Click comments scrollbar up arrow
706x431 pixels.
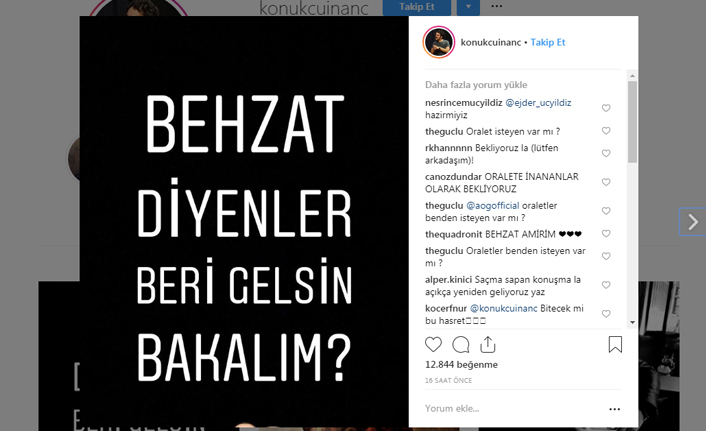click(633, 76)
